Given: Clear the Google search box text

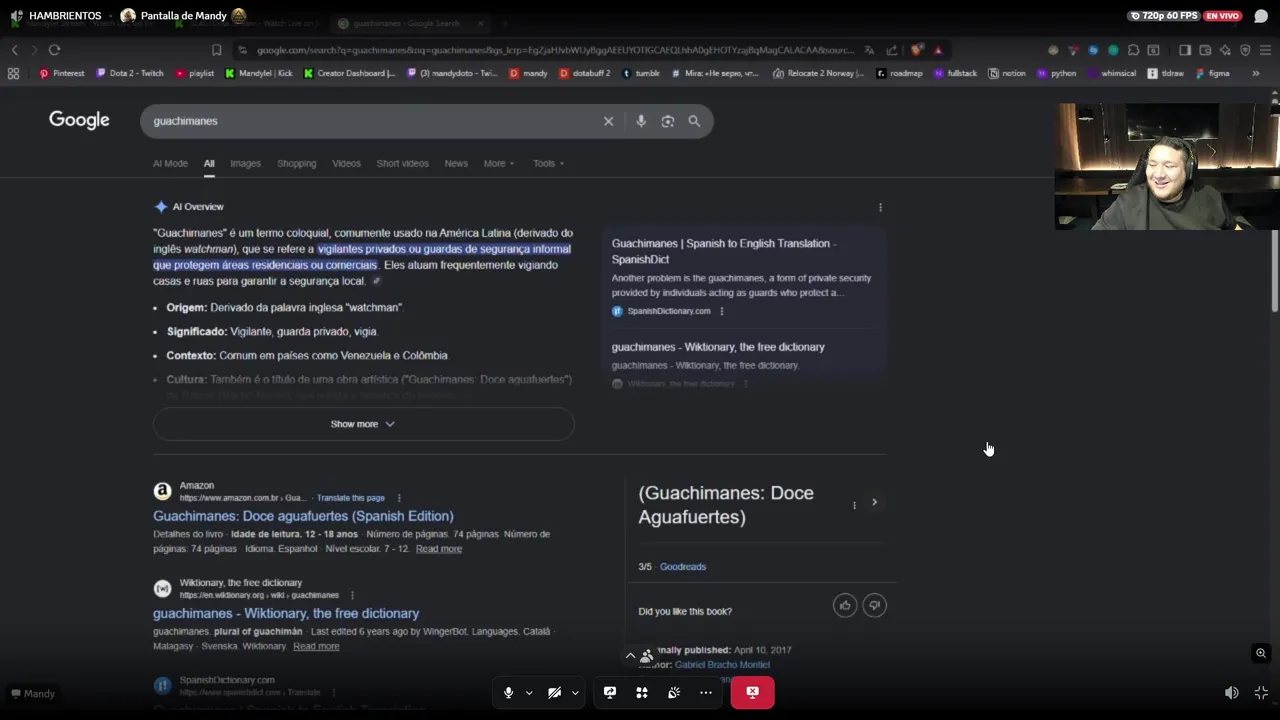Looking at the screenshot, I should click(x=608, y=121).
